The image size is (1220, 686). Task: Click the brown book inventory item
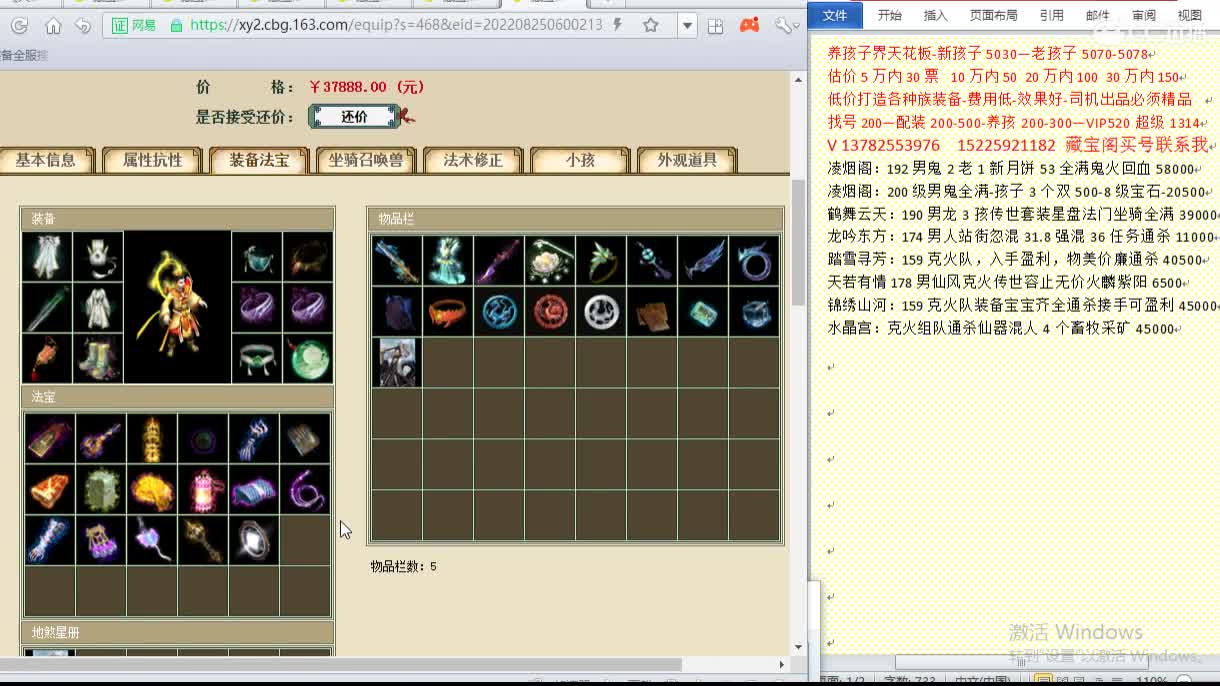click(x=651, y=311)
